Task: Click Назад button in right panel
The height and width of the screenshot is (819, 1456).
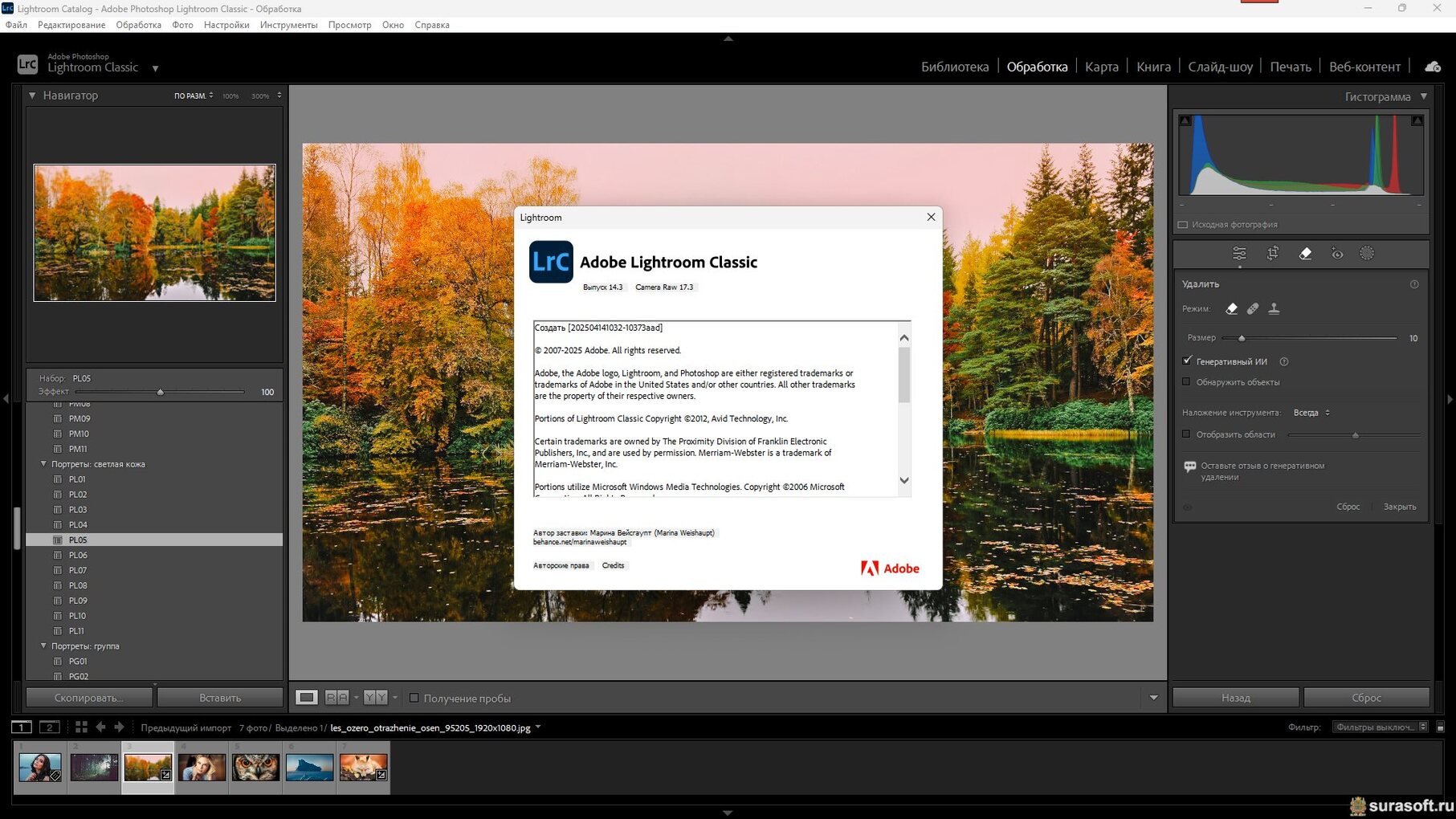Action: (x=1236, y=698)
